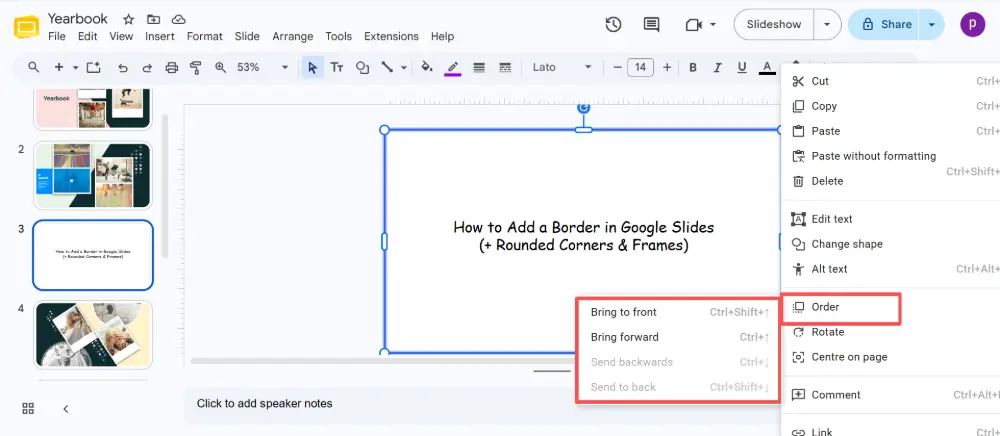Screen dimensions: 1000x436
Task: Open the Lato font dropdown
Action: [x=562, y=68]
